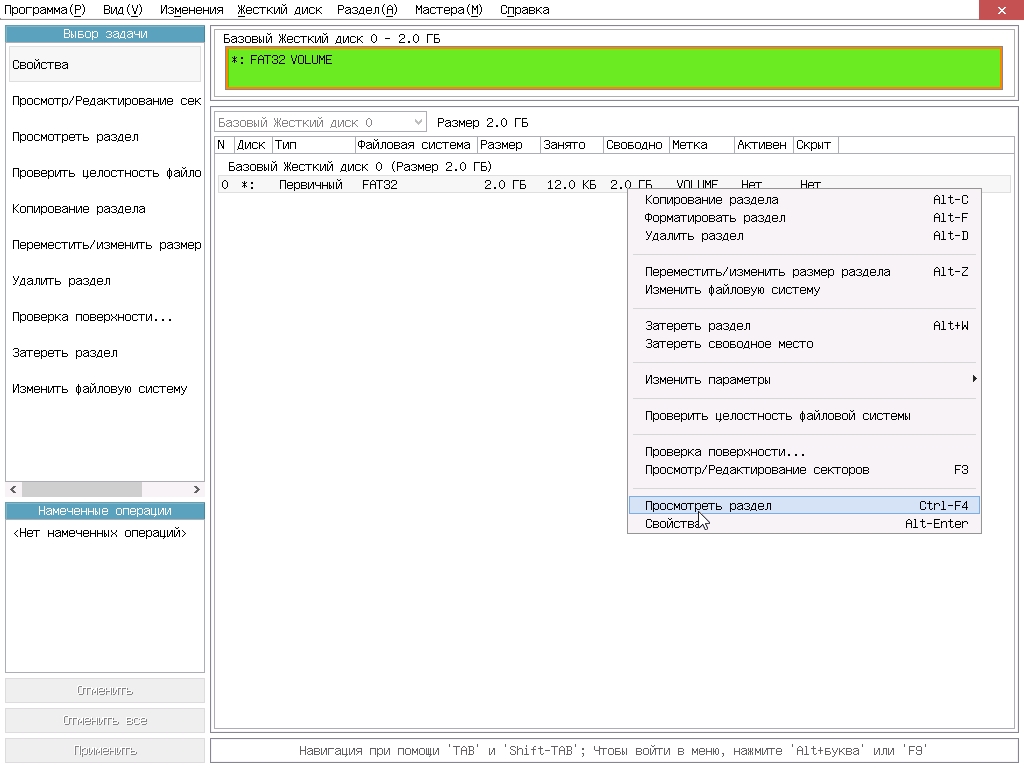
Task: Choose Форматировать раздел from context menu
Action: [715, 218]
